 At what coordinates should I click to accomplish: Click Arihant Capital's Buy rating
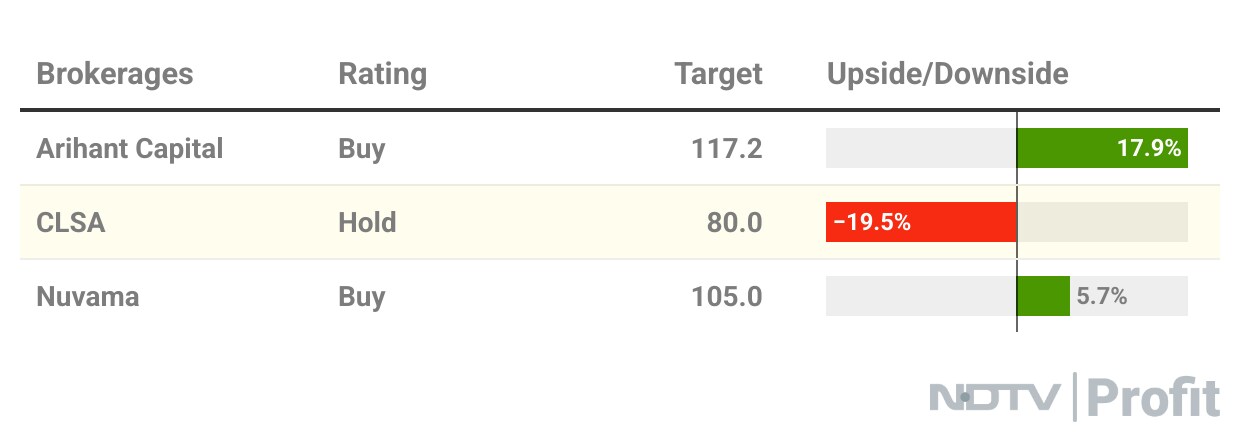tap(361, 149)
